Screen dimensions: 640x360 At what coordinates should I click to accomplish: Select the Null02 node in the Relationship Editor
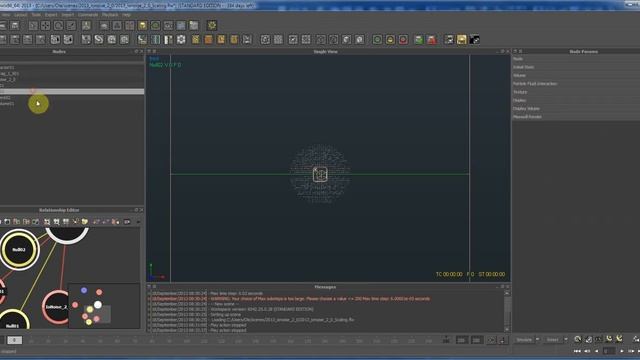[x=19, y=249]
